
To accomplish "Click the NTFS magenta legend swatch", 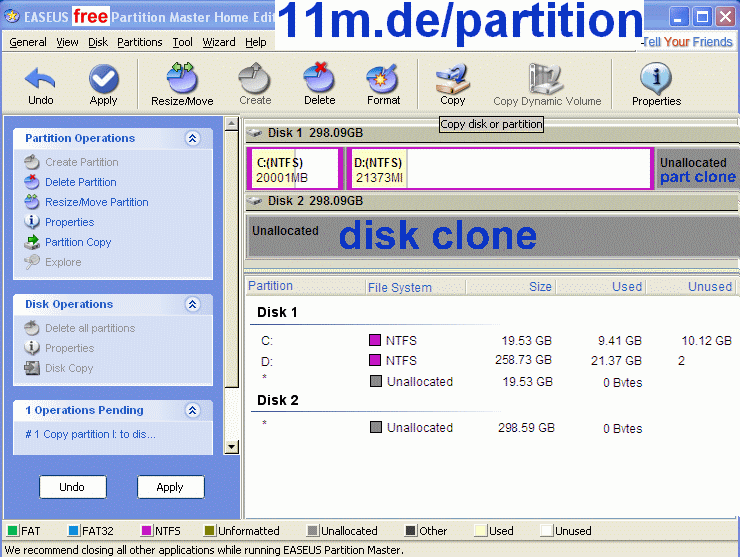I will (x=147, y=531).
